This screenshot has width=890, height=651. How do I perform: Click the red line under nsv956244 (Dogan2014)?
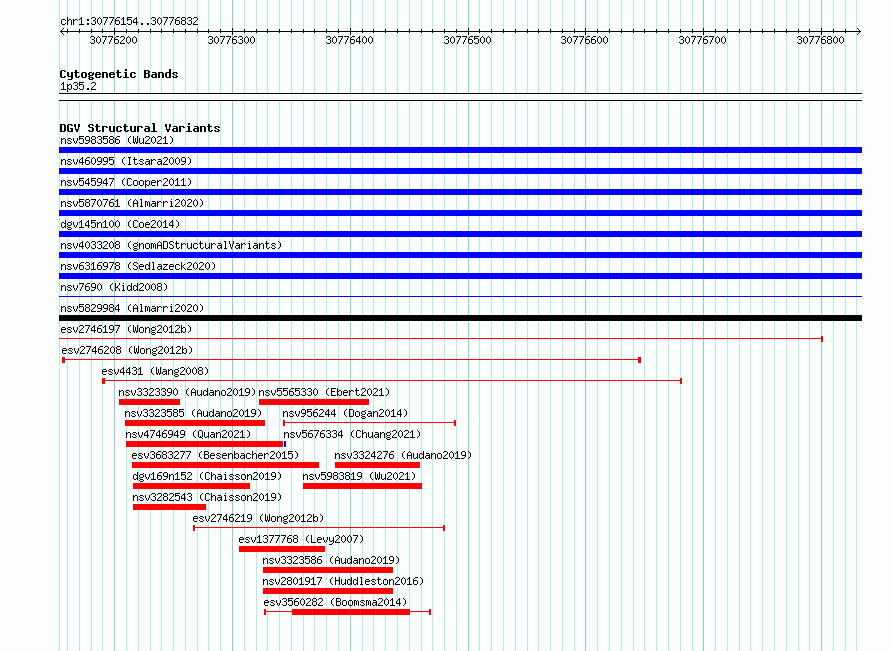[370, 423]
